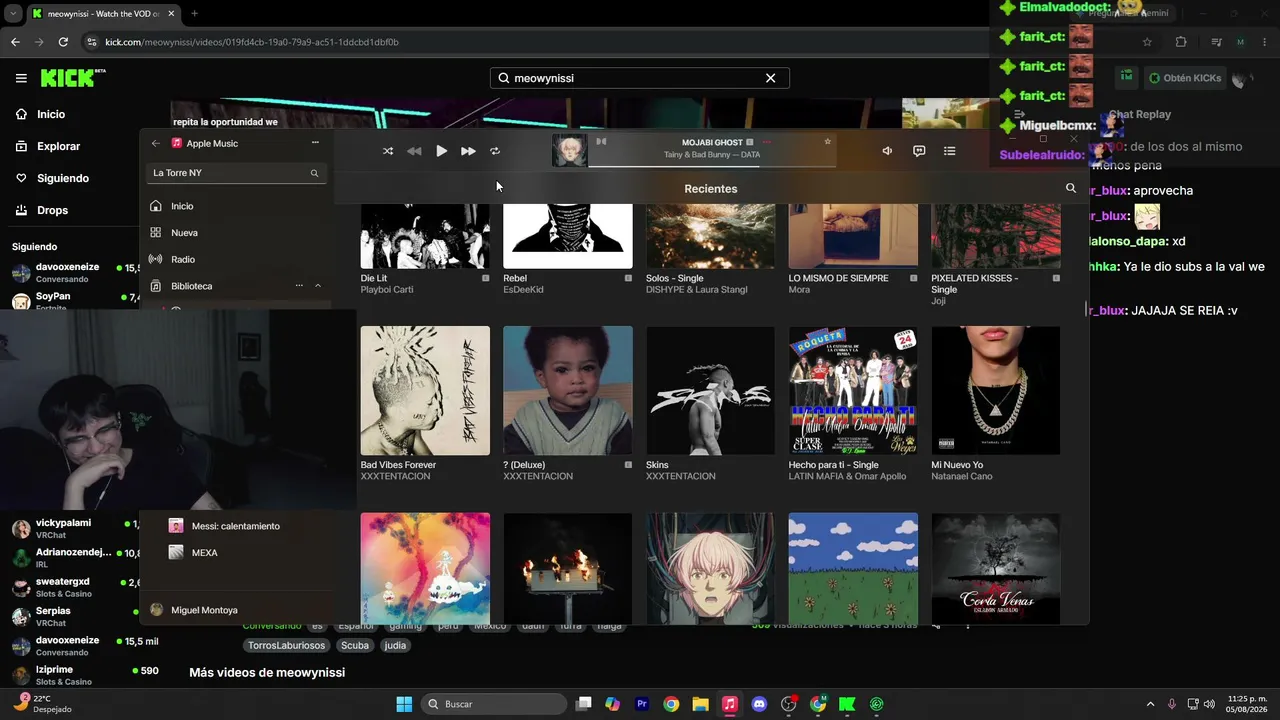Click the Kick search box containing meowynissi
1280x720 pixels.
[640, 78]
